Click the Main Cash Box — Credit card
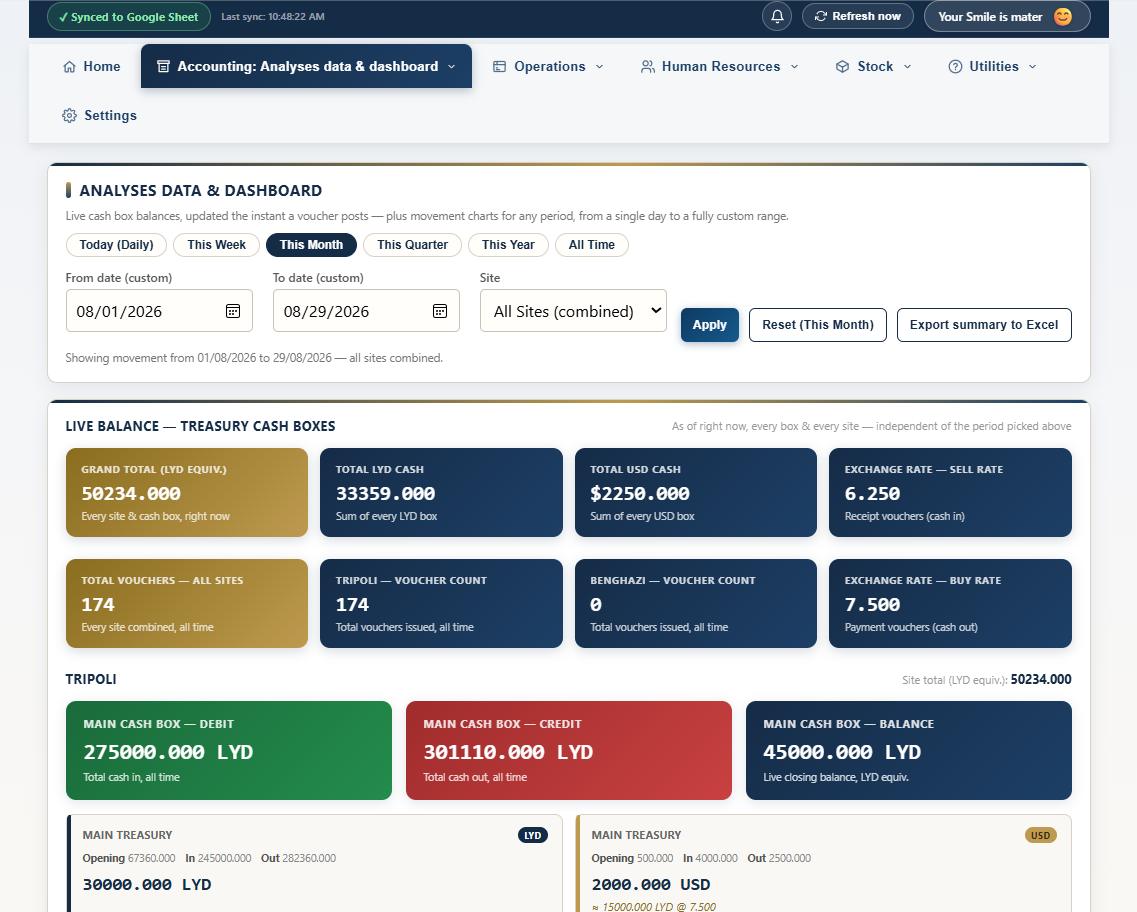This screenshot has height=912, width=1137. [x=568, y=750]
